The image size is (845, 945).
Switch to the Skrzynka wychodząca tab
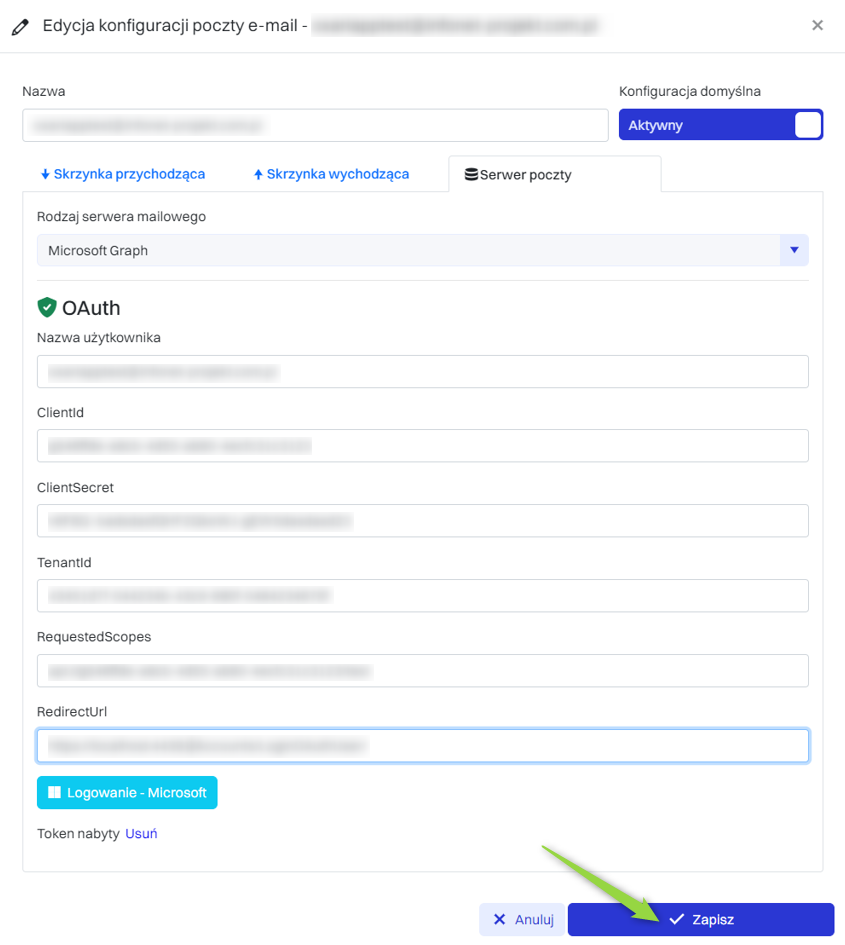coord(331,174)
